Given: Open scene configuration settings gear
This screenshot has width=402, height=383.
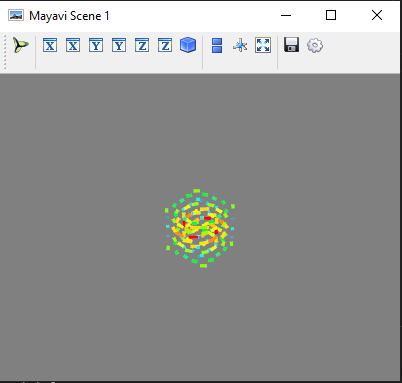Looking at the screenshot, I should click(315, 45).
